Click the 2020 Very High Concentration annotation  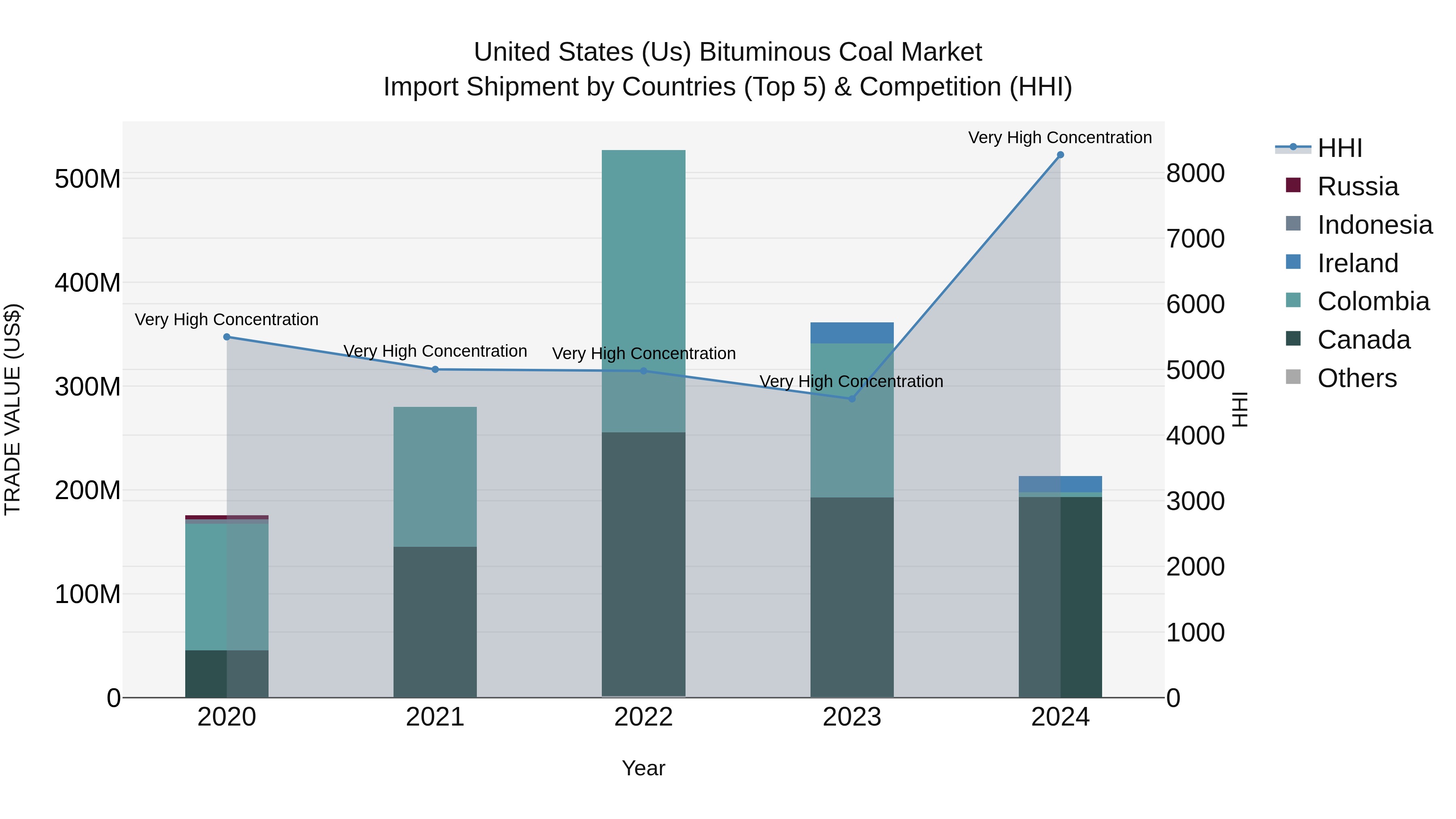pos(226,320)
